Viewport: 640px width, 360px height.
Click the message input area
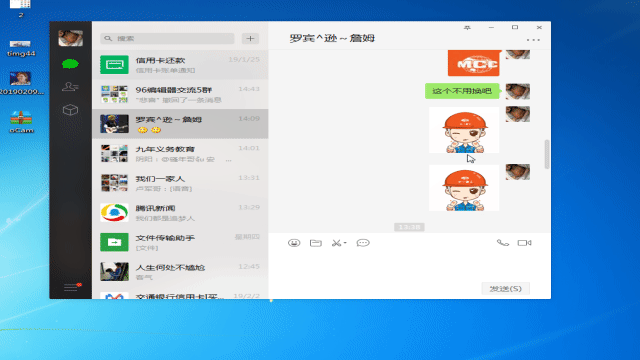pos(409,265)
